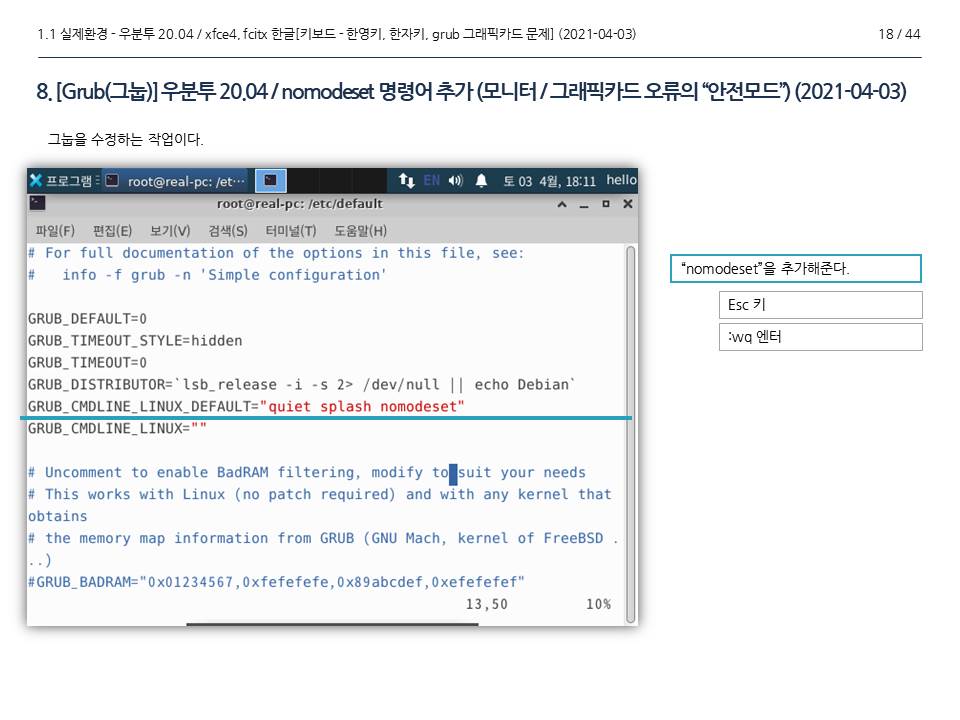Click the #GRUB_BADRAM commented line
This screenshot has height=720, width=960.
(x=276, y=582)
